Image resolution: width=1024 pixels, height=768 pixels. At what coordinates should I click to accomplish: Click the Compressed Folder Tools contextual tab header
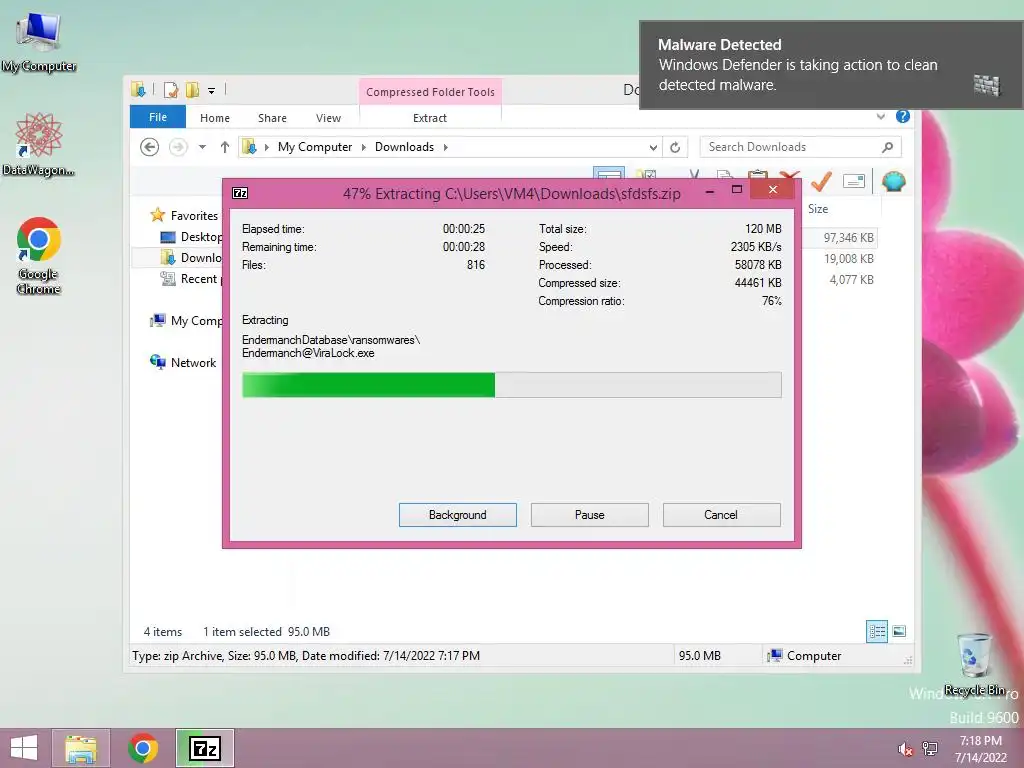point(430,92)
